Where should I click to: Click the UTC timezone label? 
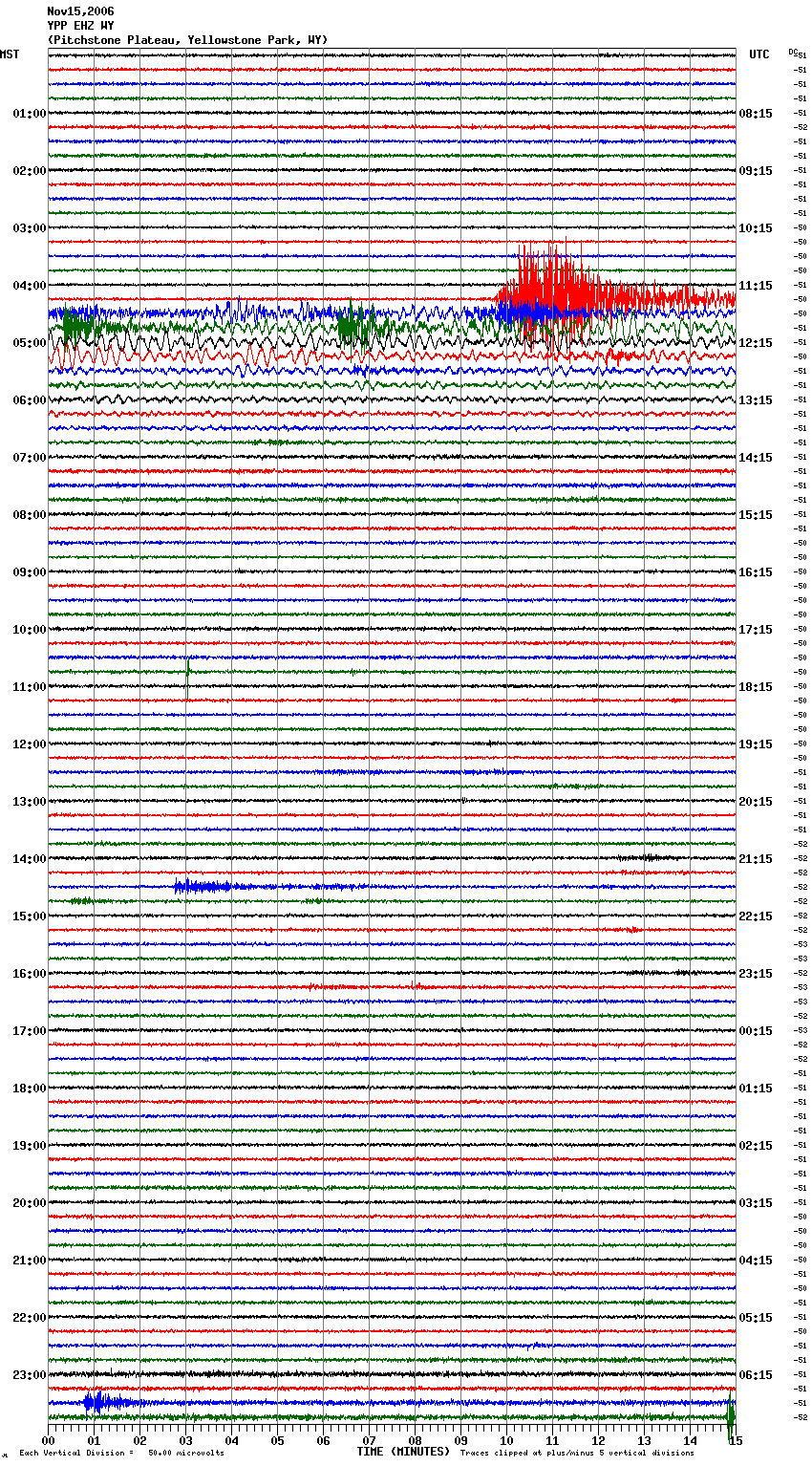[x=759, y=54]
